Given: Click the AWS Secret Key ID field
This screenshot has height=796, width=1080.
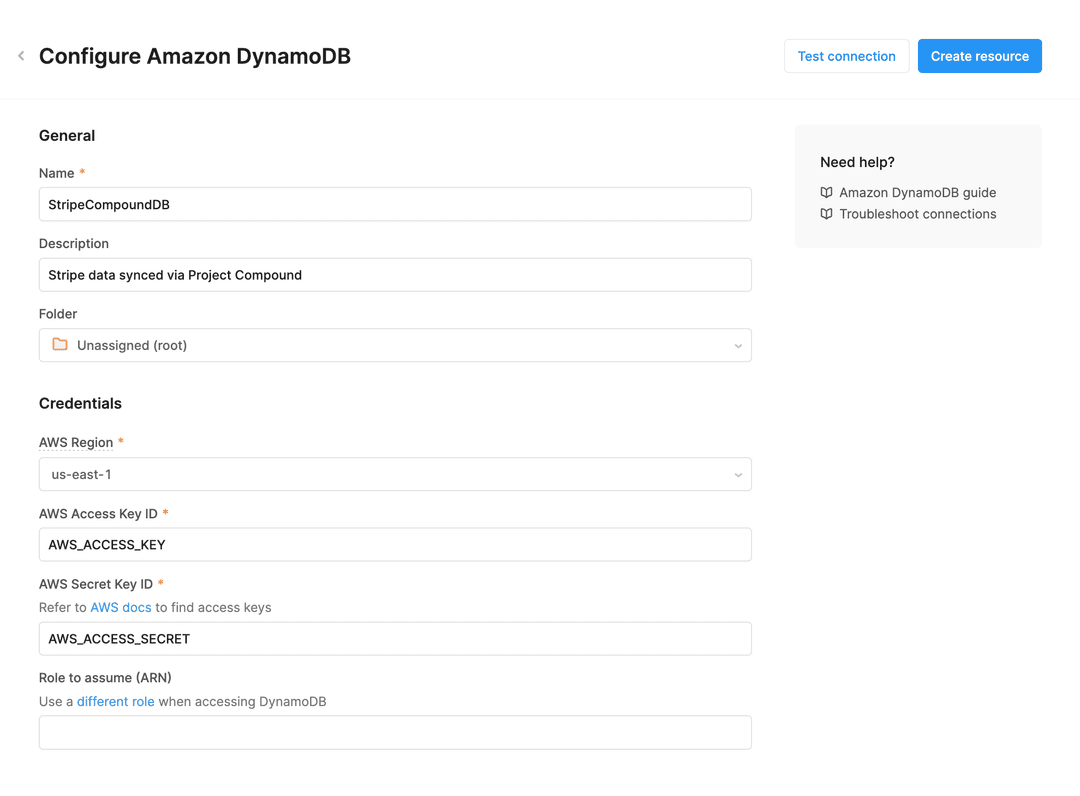Looking at the screenshot, I should coord(395,639).
